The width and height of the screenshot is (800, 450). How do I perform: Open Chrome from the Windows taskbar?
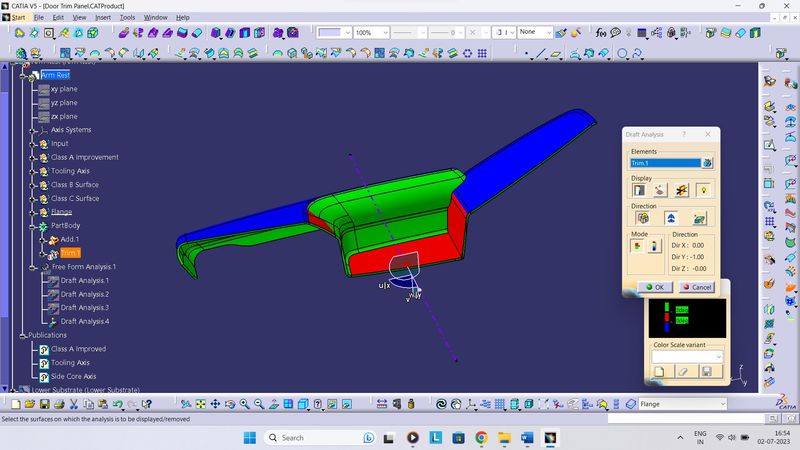[x=481, y=438]
